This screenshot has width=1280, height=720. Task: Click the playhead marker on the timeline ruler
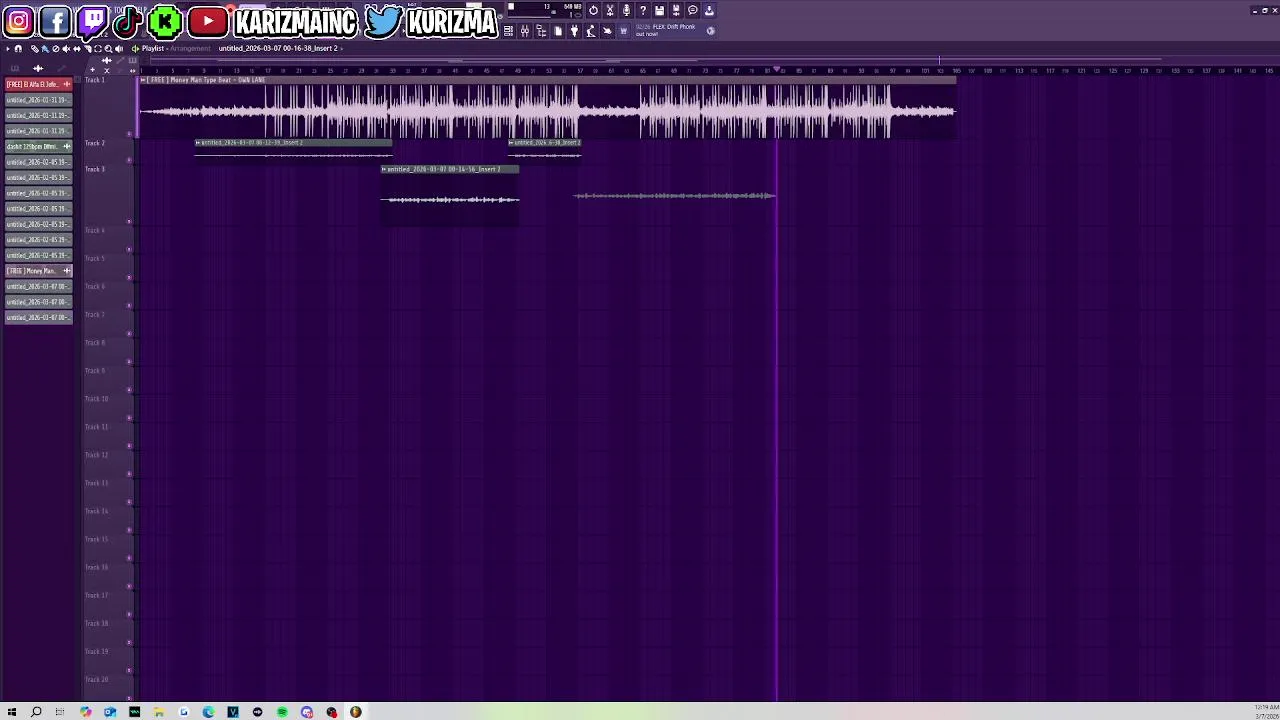tap(778, 70)
